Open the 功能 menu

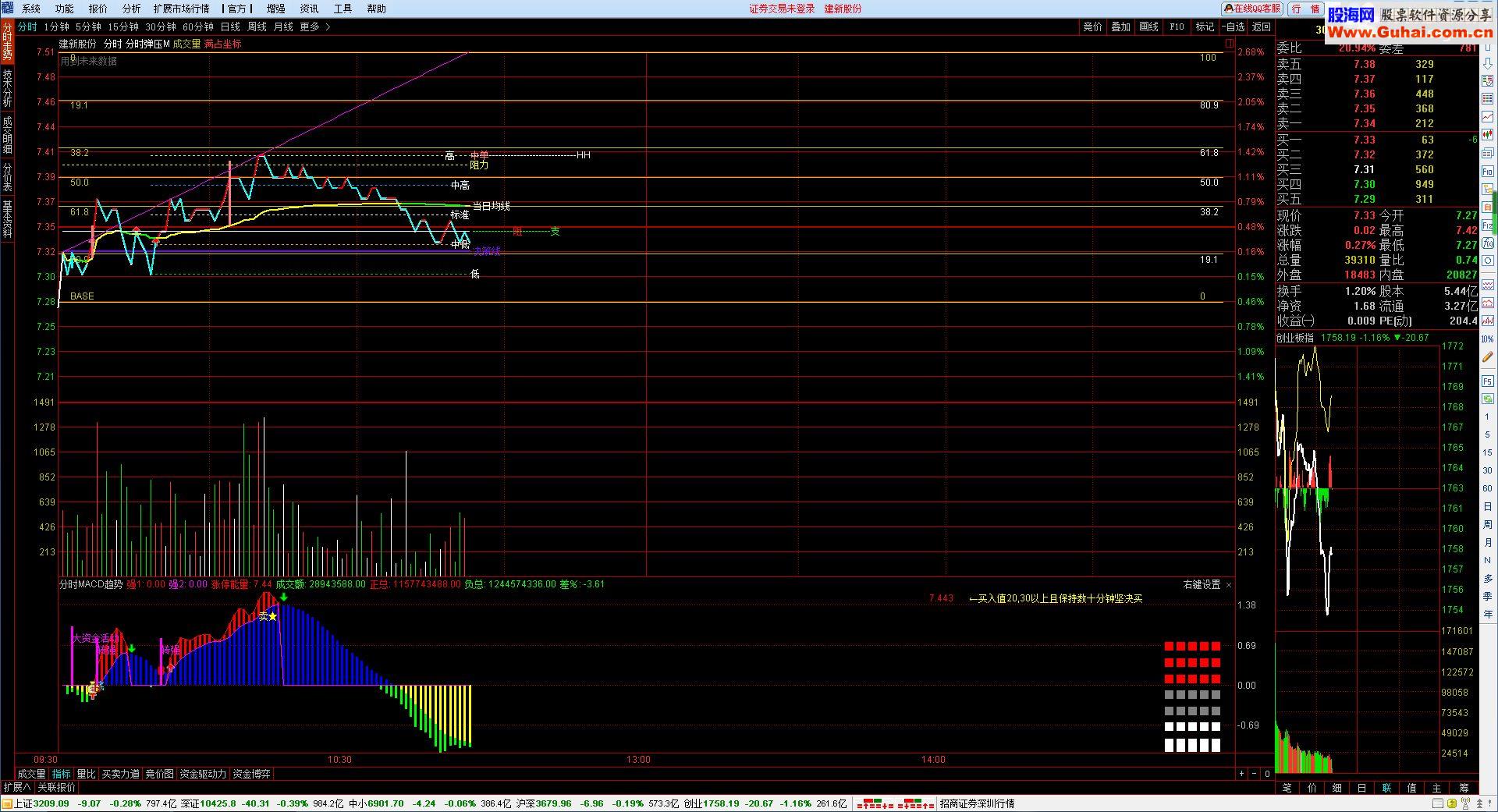(65, 9)
